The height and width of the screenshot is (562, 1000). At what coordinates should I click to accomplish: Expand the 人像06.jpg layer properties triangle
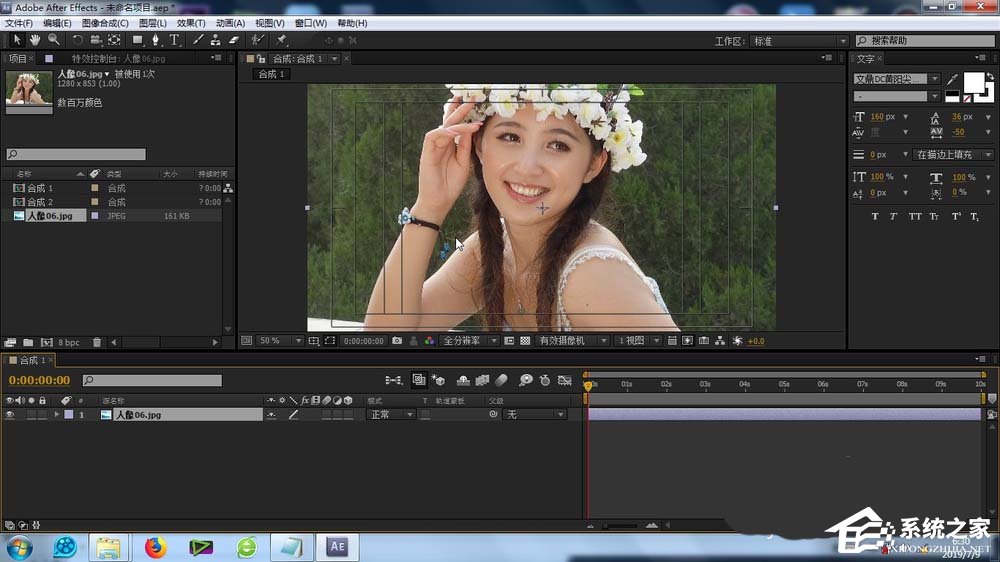(56, 414)
